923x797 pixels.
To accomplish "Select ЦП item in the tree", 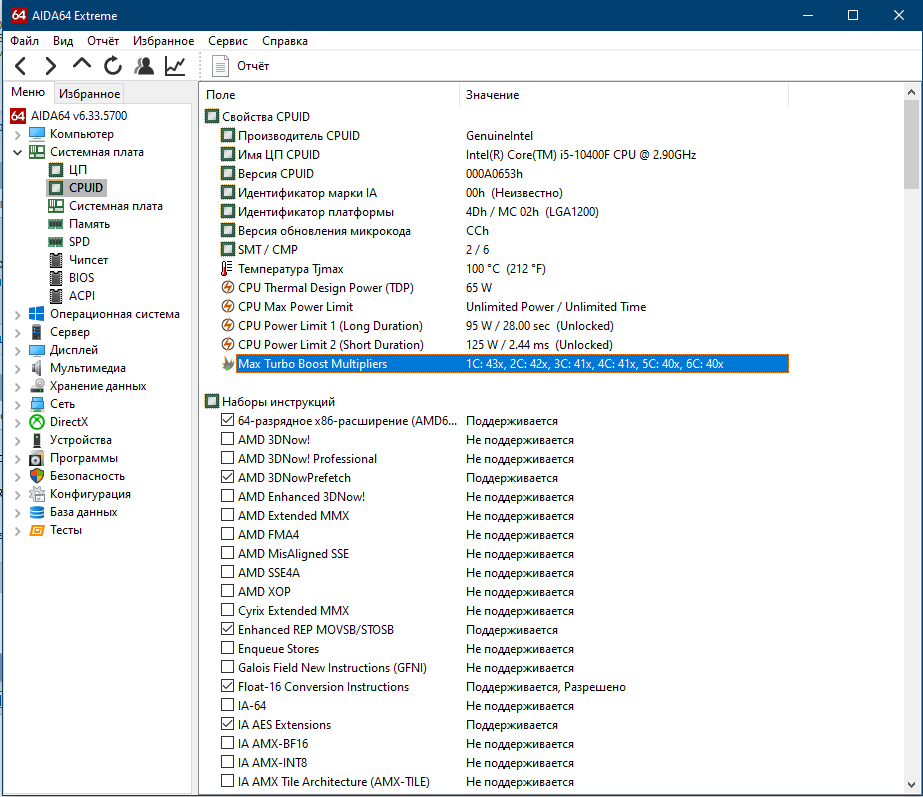I will [78, 170].
